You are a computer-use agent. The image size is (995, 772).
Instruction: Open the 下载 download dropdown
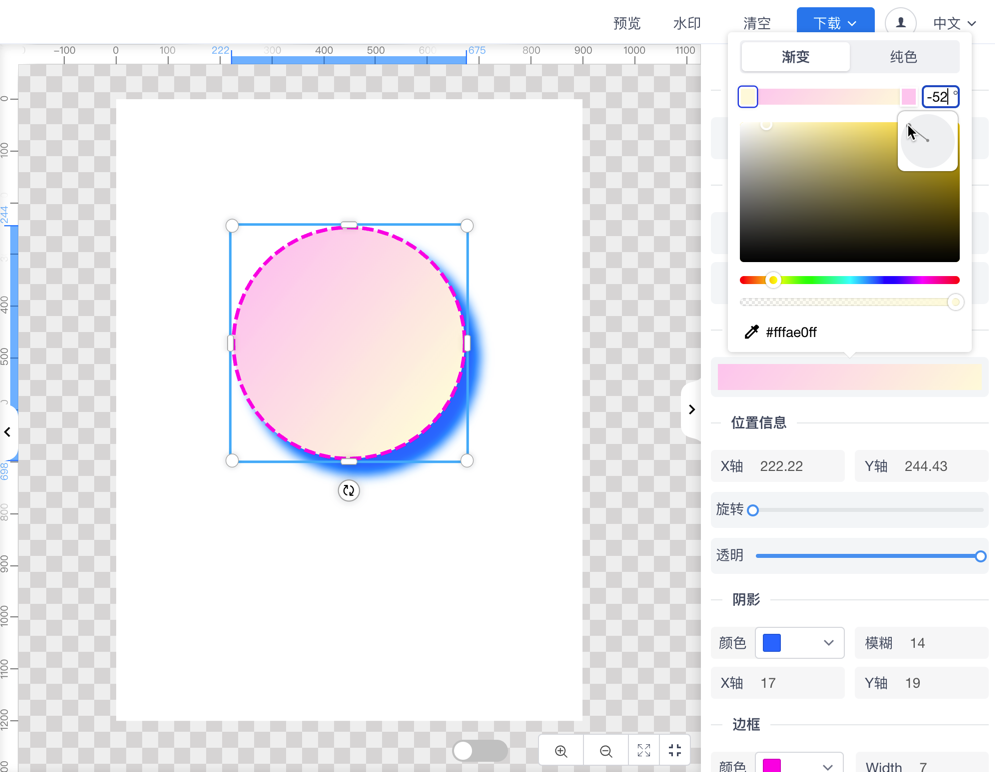[x=835, y=23]
